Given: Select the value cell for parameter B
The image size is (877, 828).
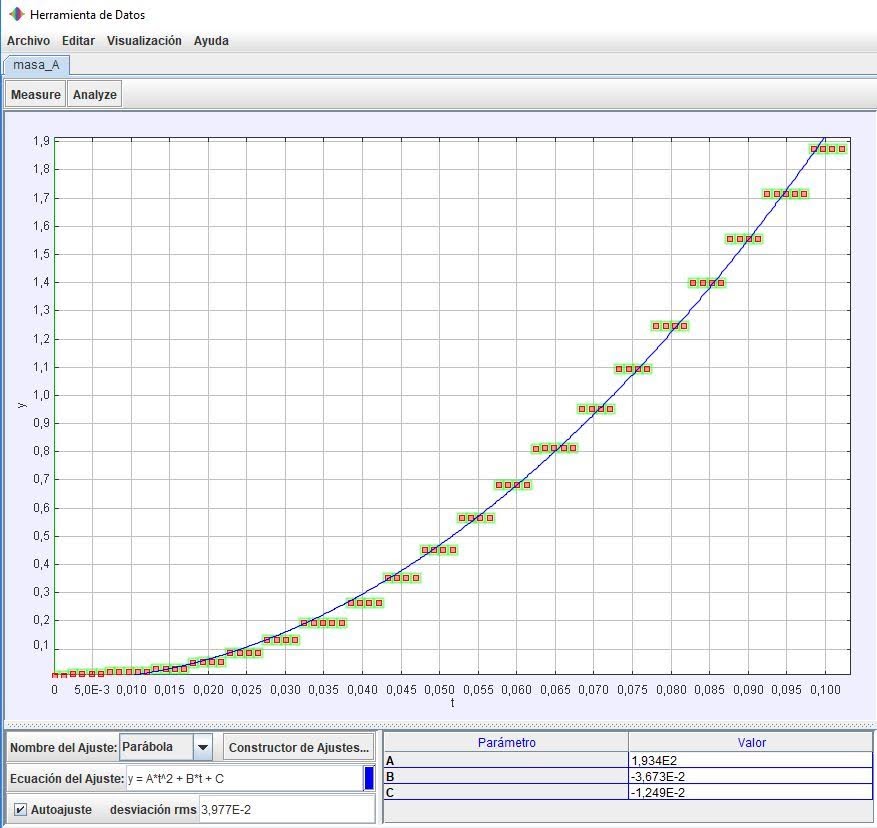Looking at the screenshot, I should click(x=750, y=776).
